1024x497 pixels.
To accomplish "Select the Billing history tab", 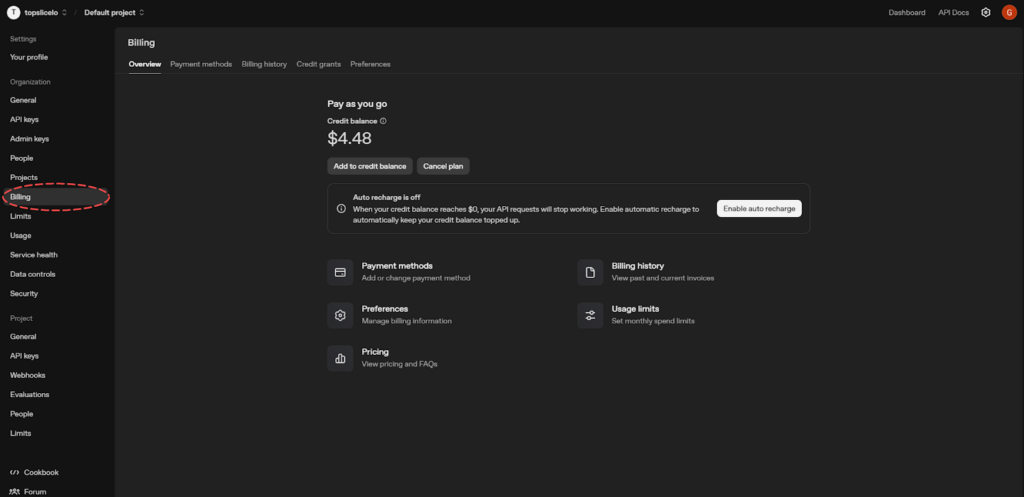I will tap(264, 64).
